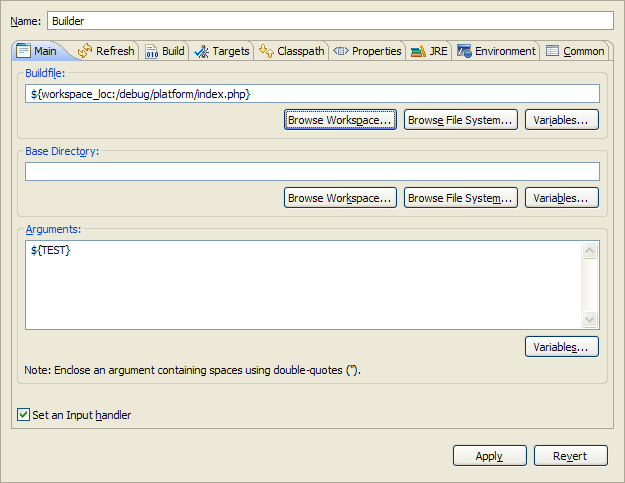
Task: Browse File System for Base Directory
Action: (x=460, y=198)
